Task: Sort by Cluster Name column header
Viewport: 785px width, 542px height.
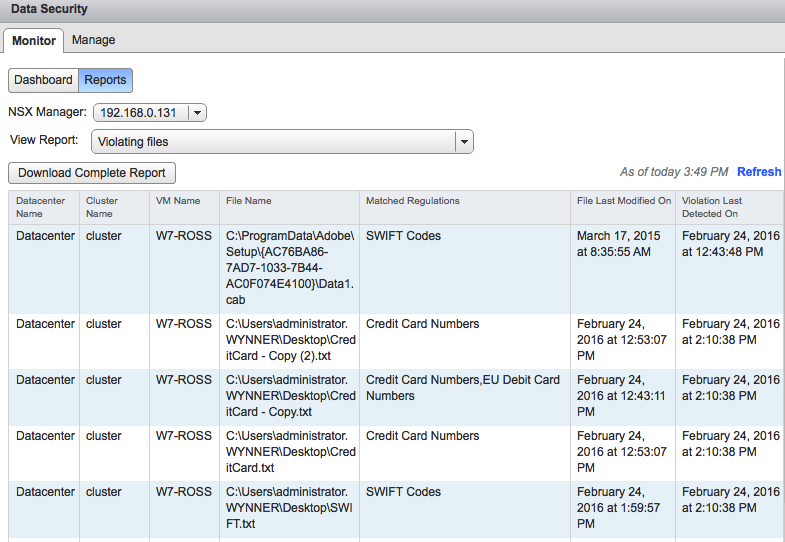Action: pos(114,207)
